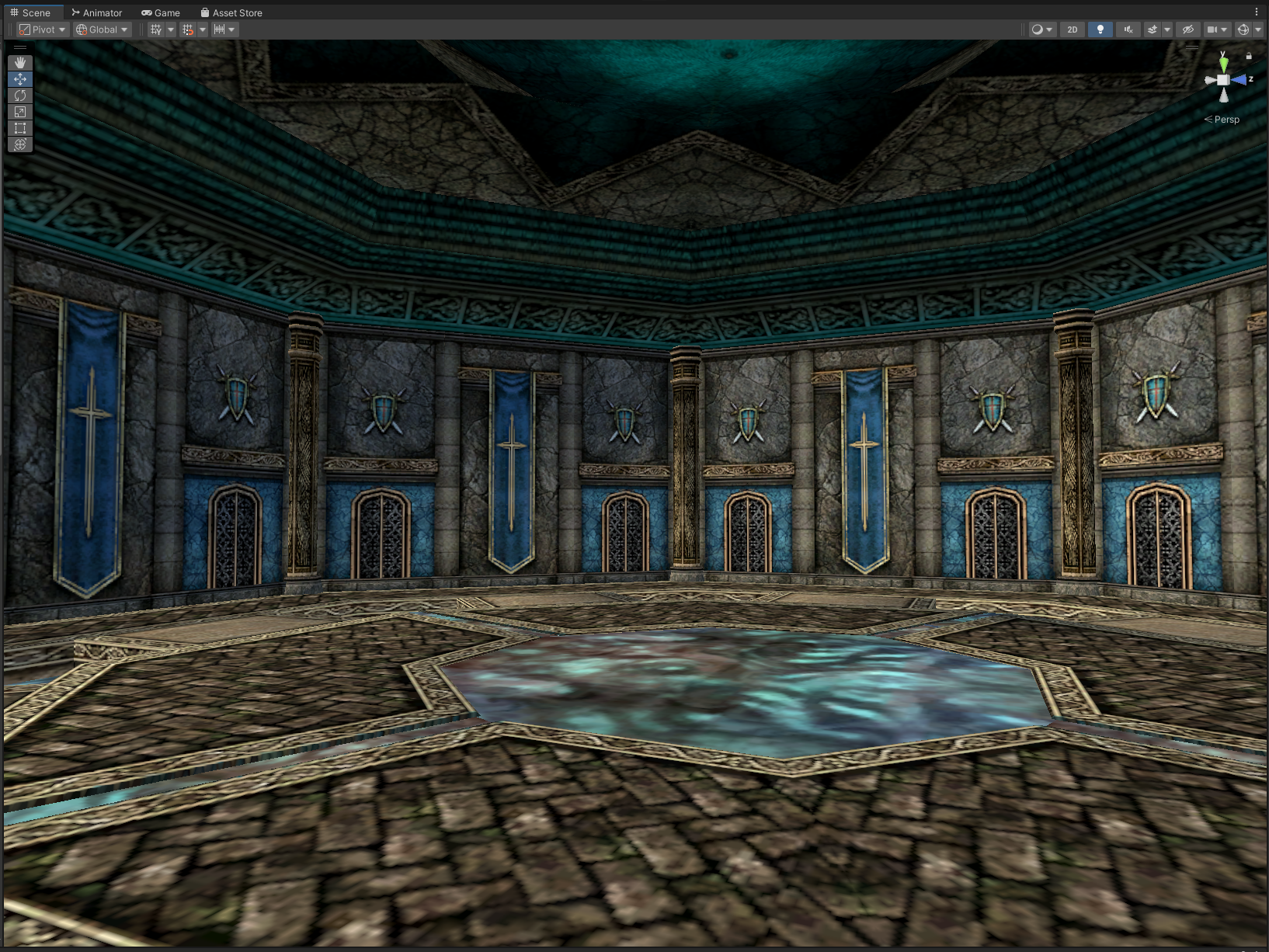Screen dimensions: 1269x952
Task: Toggle scene audio mute
Action: click(1128, 30)
